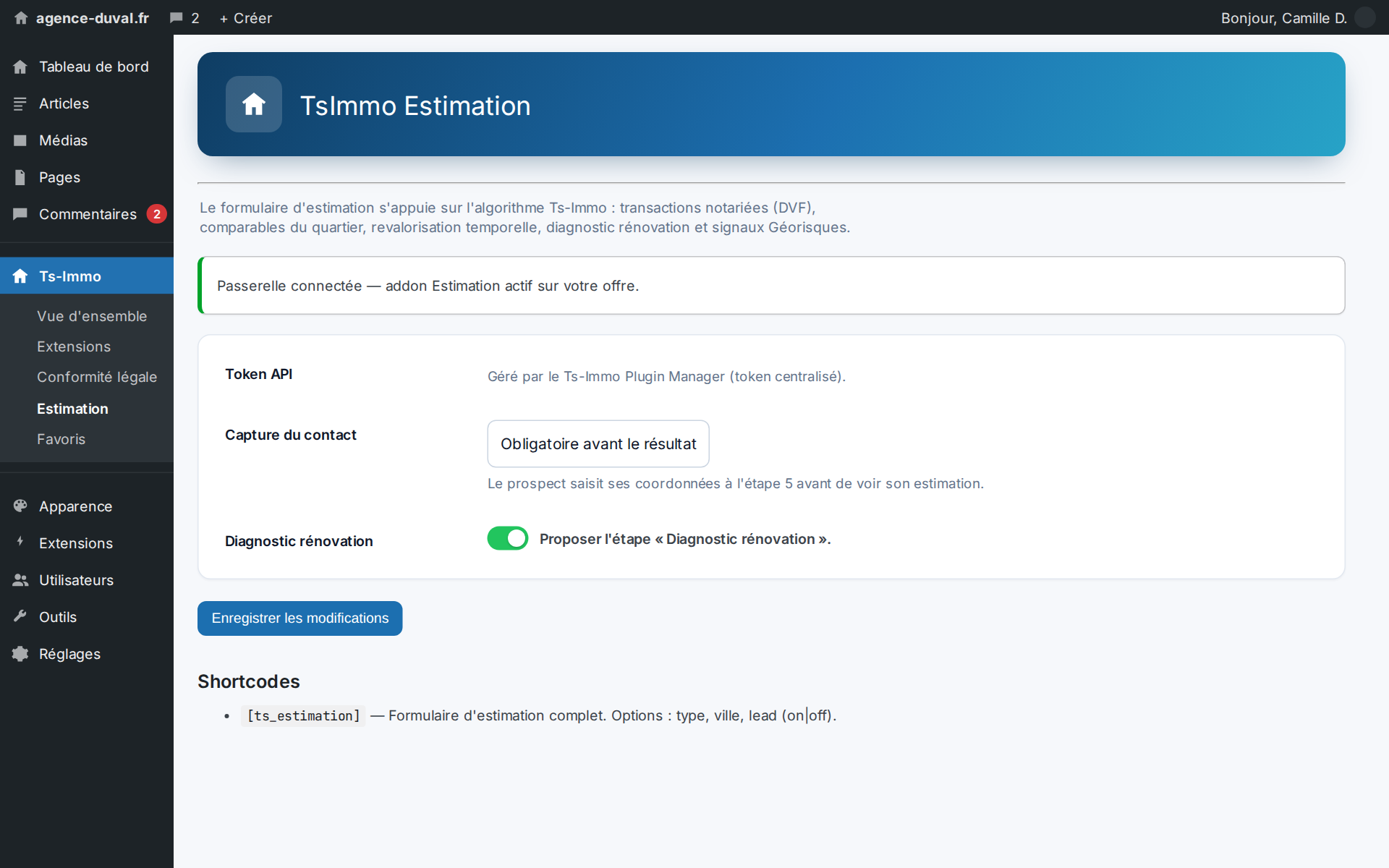
Task: Open Extensions under Ts-Immo submenu
Action: click(x=74, y=346)
